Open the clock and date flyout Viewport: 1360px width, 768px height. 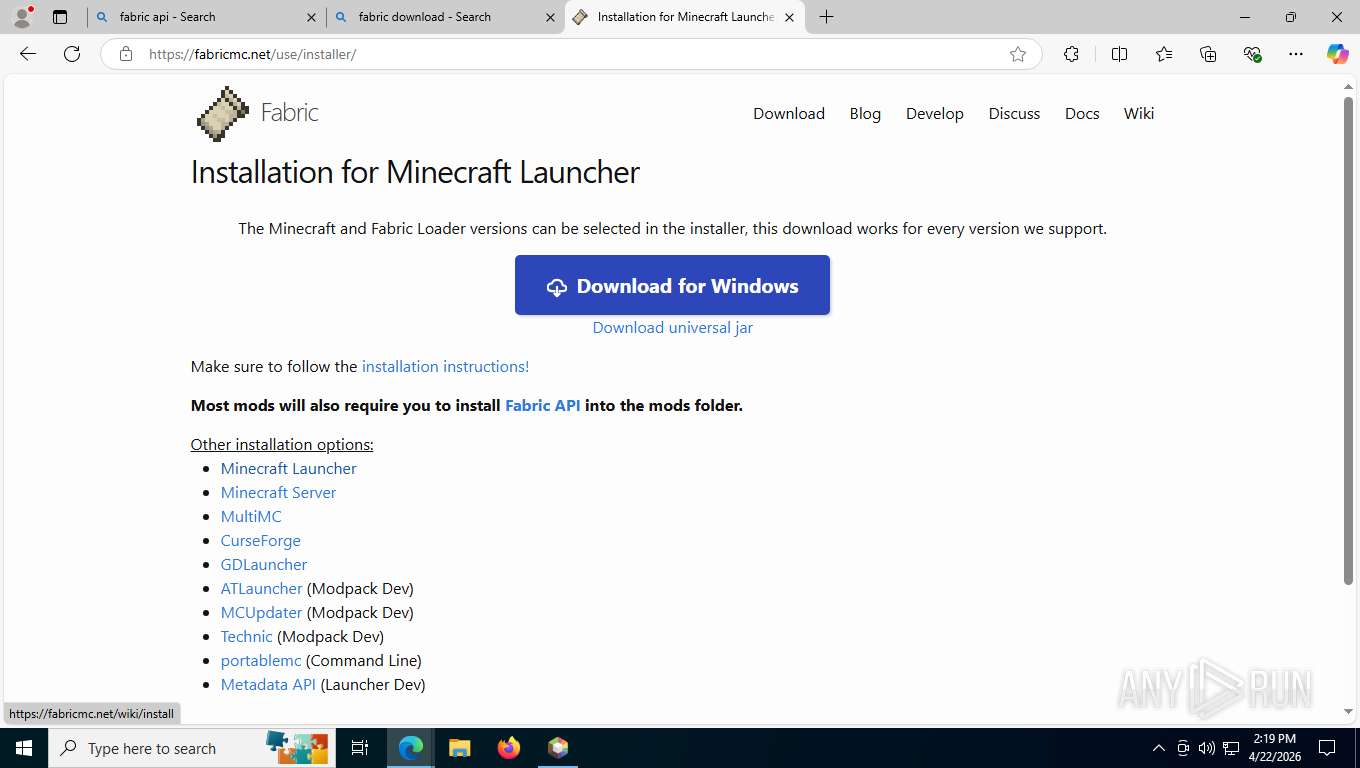pyautogui.click(x=1273, y=748)
